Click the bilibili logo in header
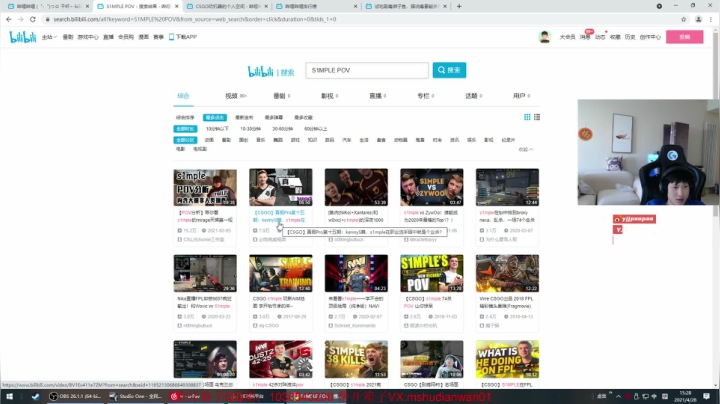This screenshot has height=404, width=720. click(x=22, y=37)
